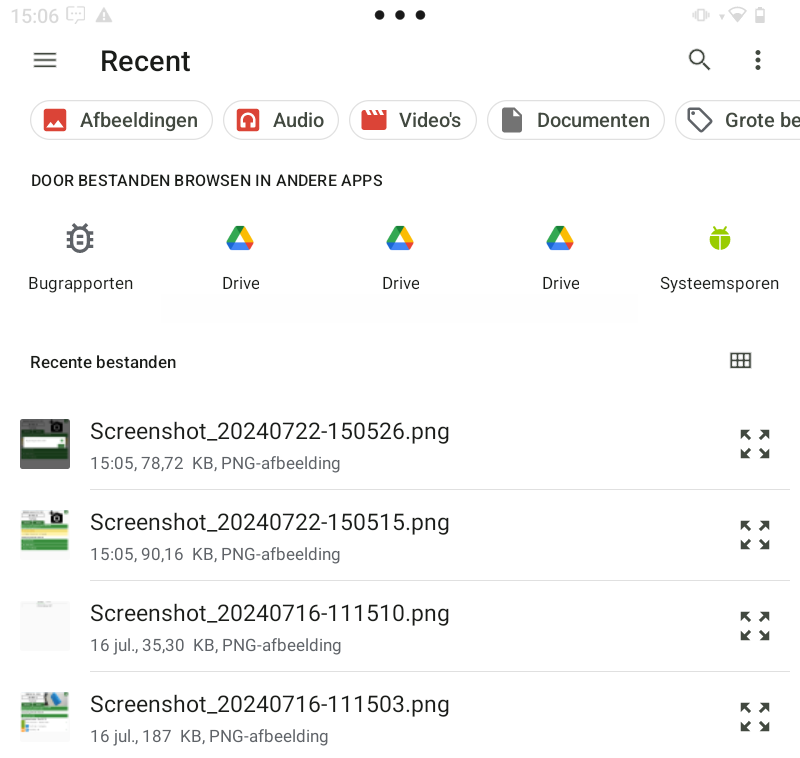Filter by Afbeeldingen chip
The height and width of the screenshot is (758, 800).
[121, 120]
